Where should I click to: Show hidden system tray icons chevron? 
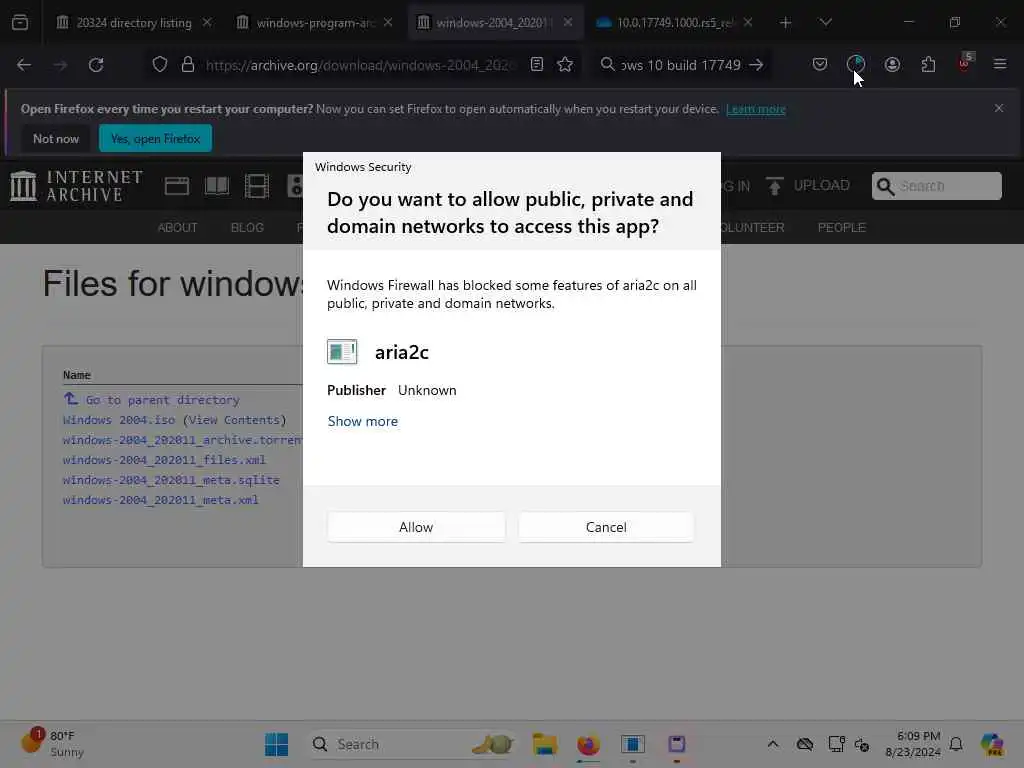pos(773,744)
